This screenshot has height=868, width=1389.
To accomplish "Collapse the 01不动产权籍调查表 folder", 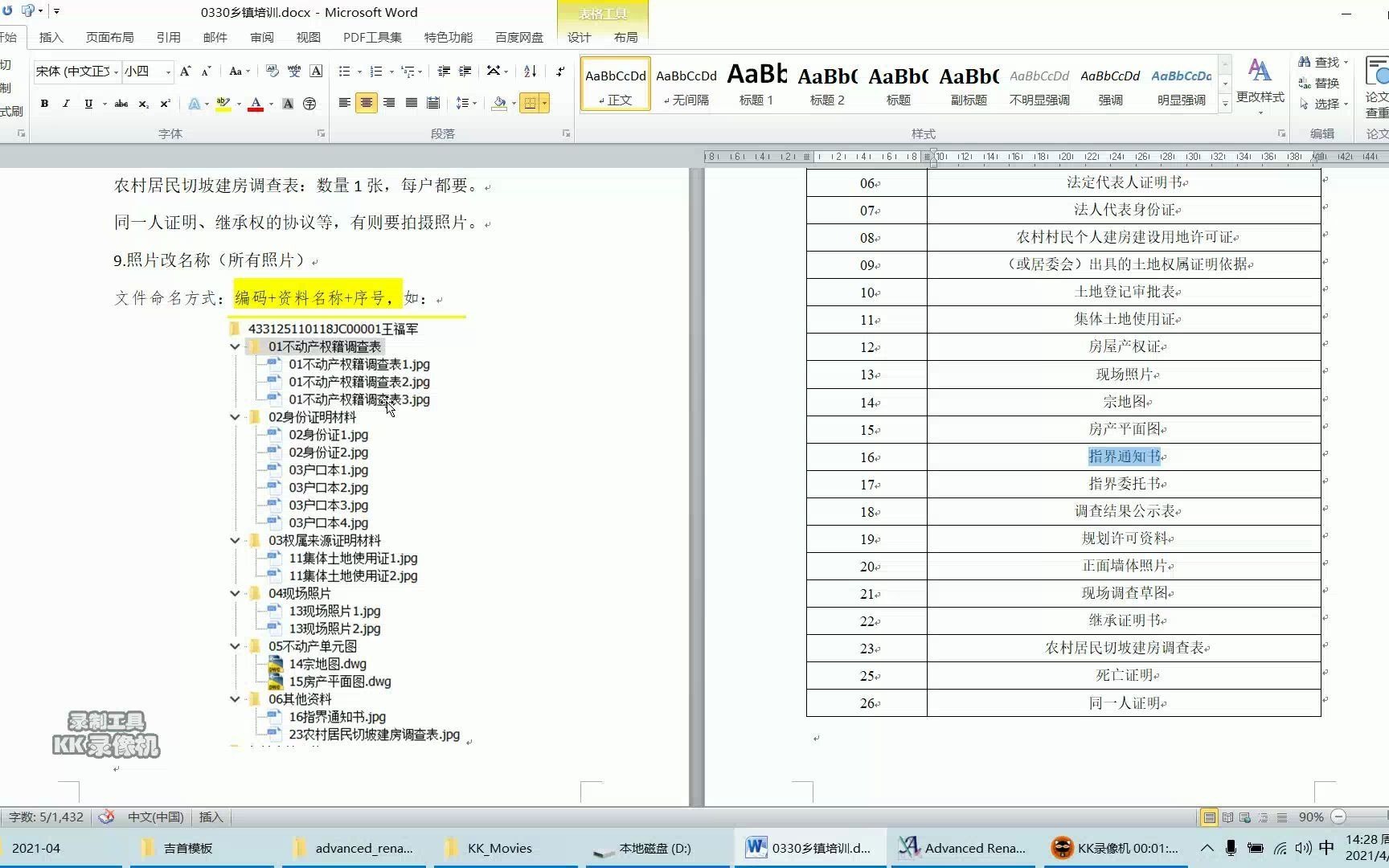I will 235,347.
